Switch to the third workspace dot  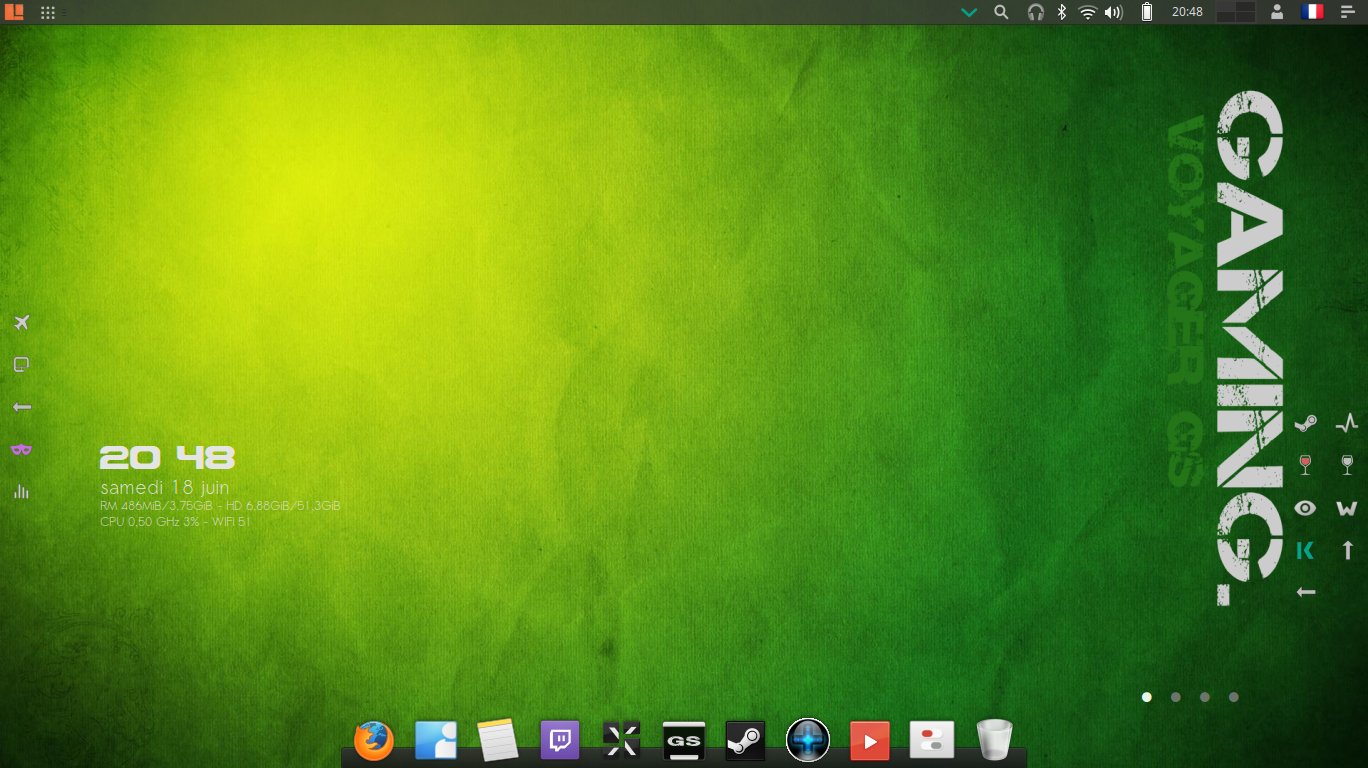(1205, 697)
